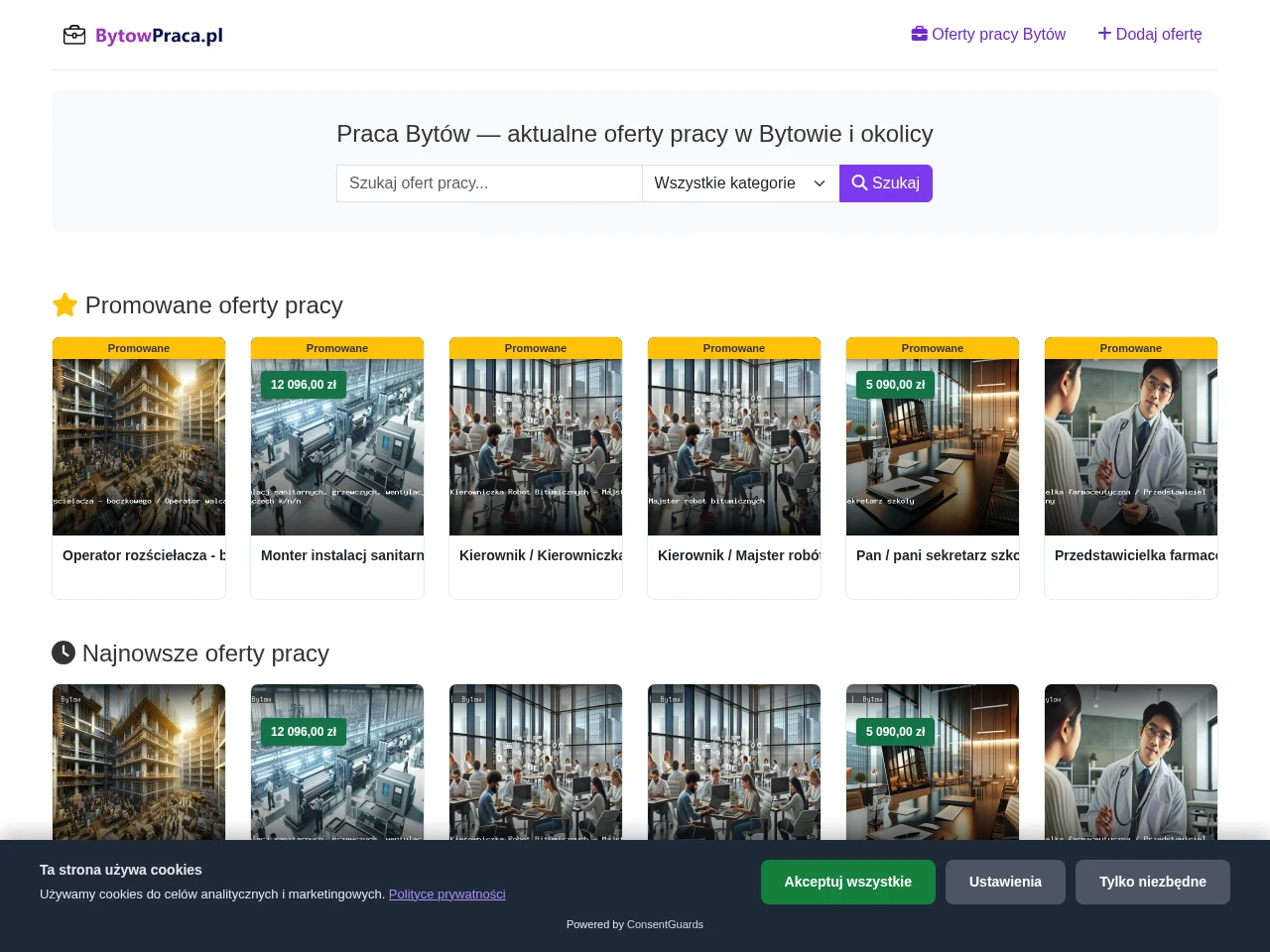This screenshot has width=1270, height=952.
Task: Accept all cookies with Akceptuj wszystkie
Action: click(x=848, y=882)
